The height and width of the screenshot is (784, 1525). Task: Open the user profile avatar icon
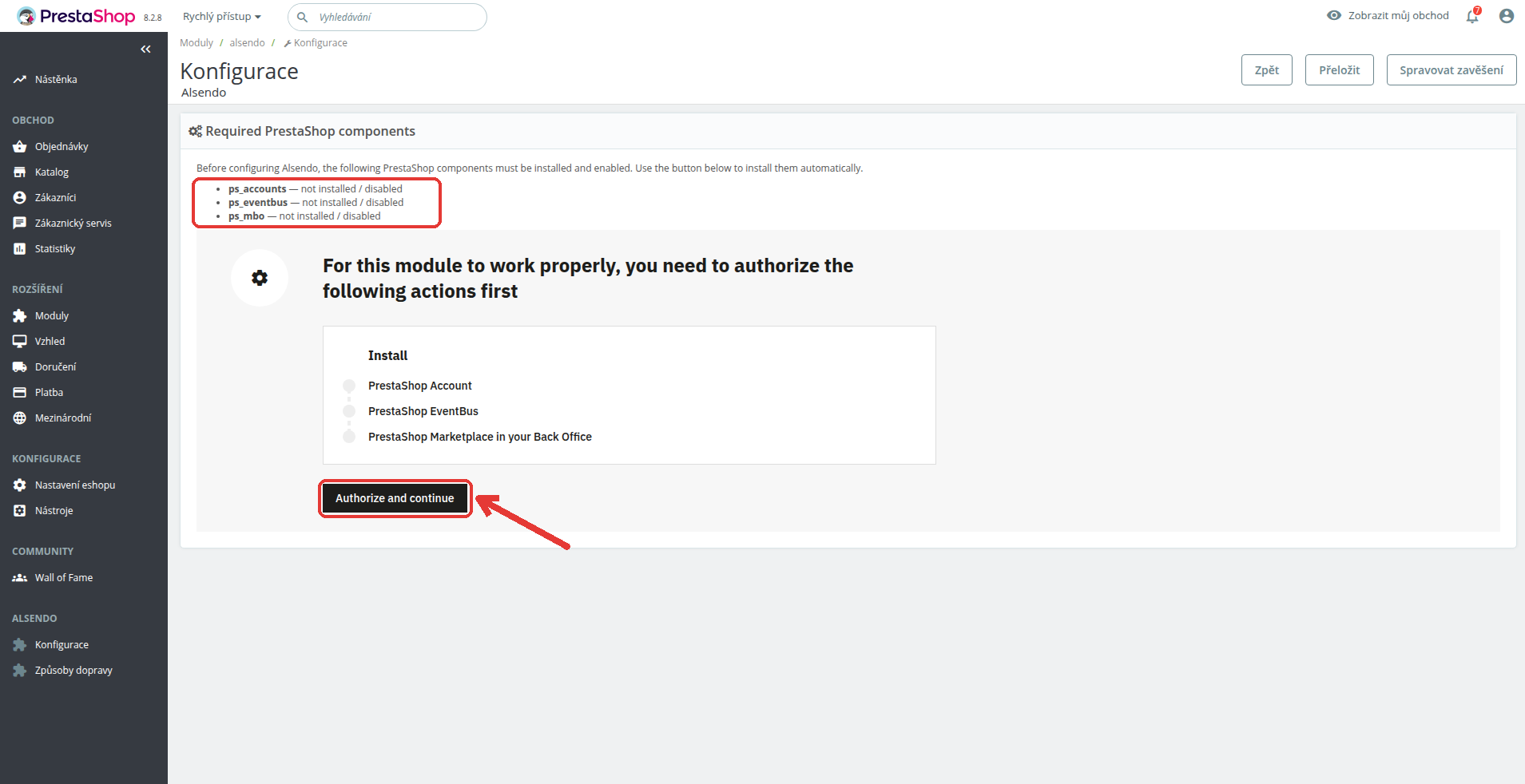[1507, 16]
